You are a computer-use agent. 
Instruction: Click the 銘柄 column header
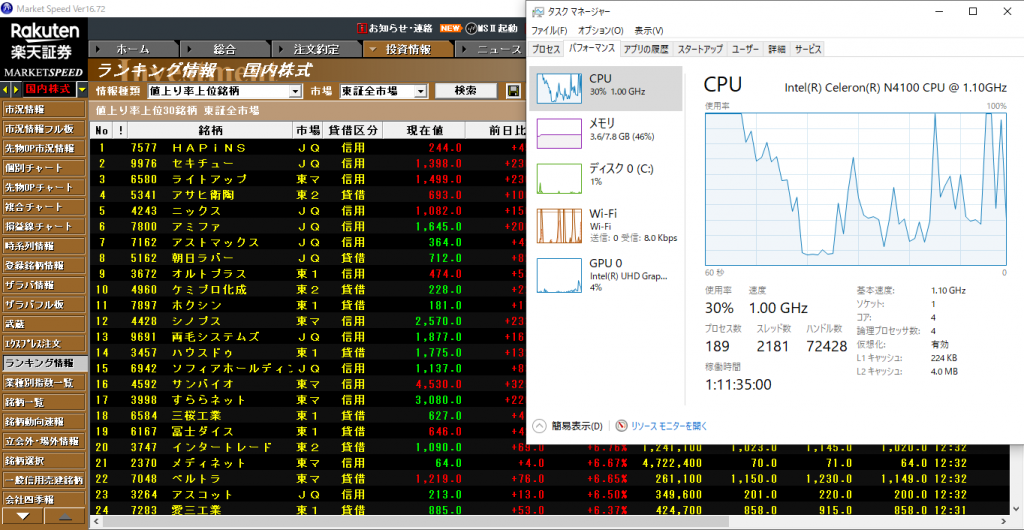(212, 130)
